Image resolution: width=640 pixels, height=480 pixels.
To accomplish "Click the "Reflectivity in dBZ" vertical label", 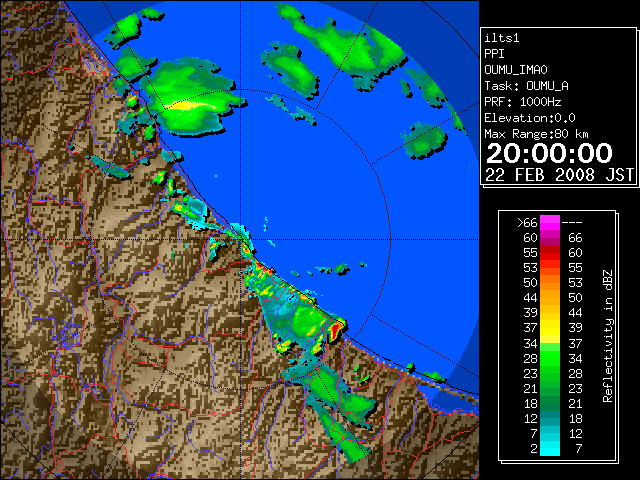I will [608, 336].
